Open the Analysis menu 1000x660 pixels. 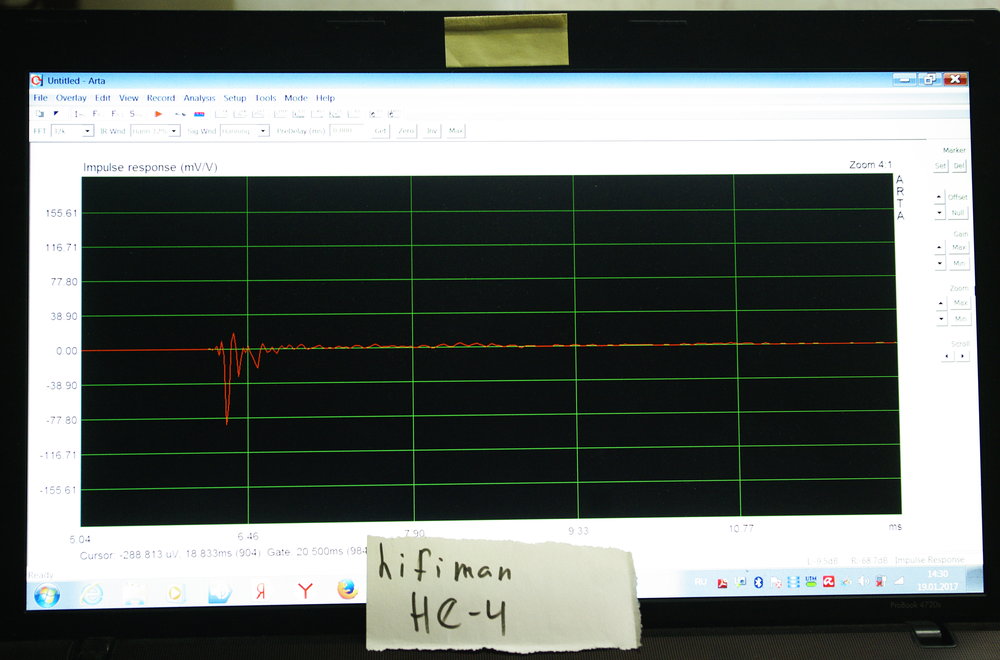pos(199,98)
